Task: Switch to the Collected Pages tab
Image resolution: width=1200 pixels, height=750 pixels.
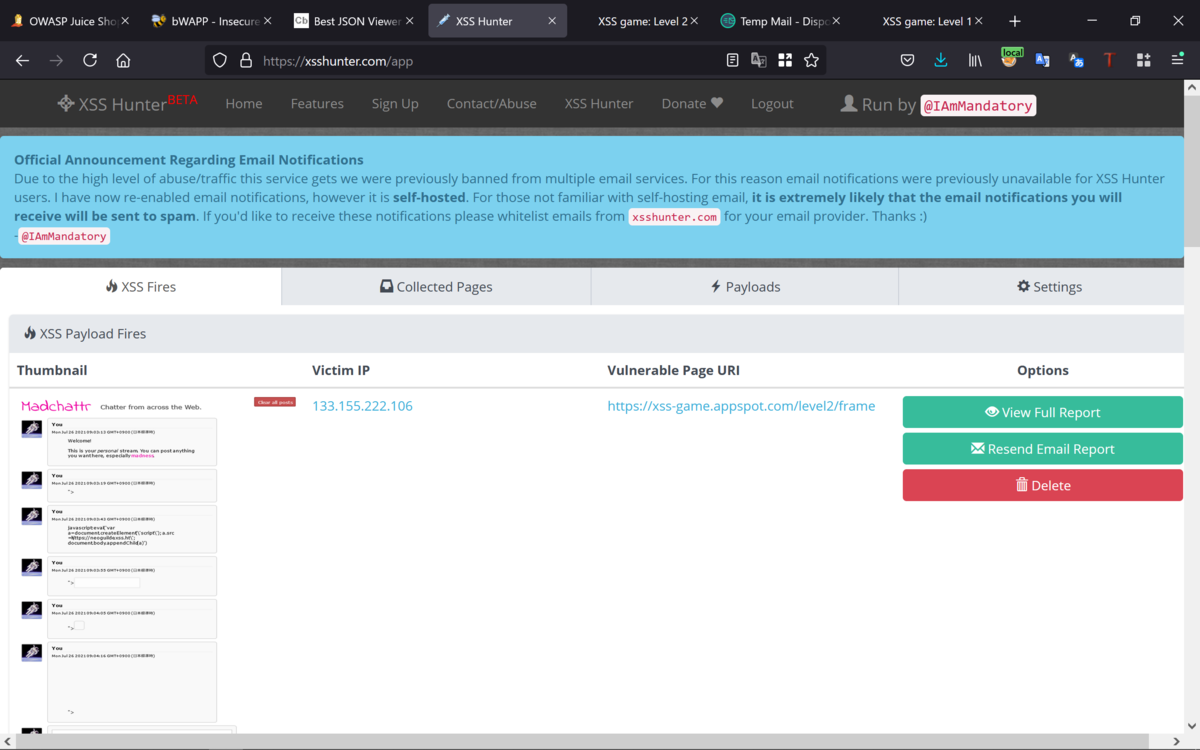Action: point(436,286)
